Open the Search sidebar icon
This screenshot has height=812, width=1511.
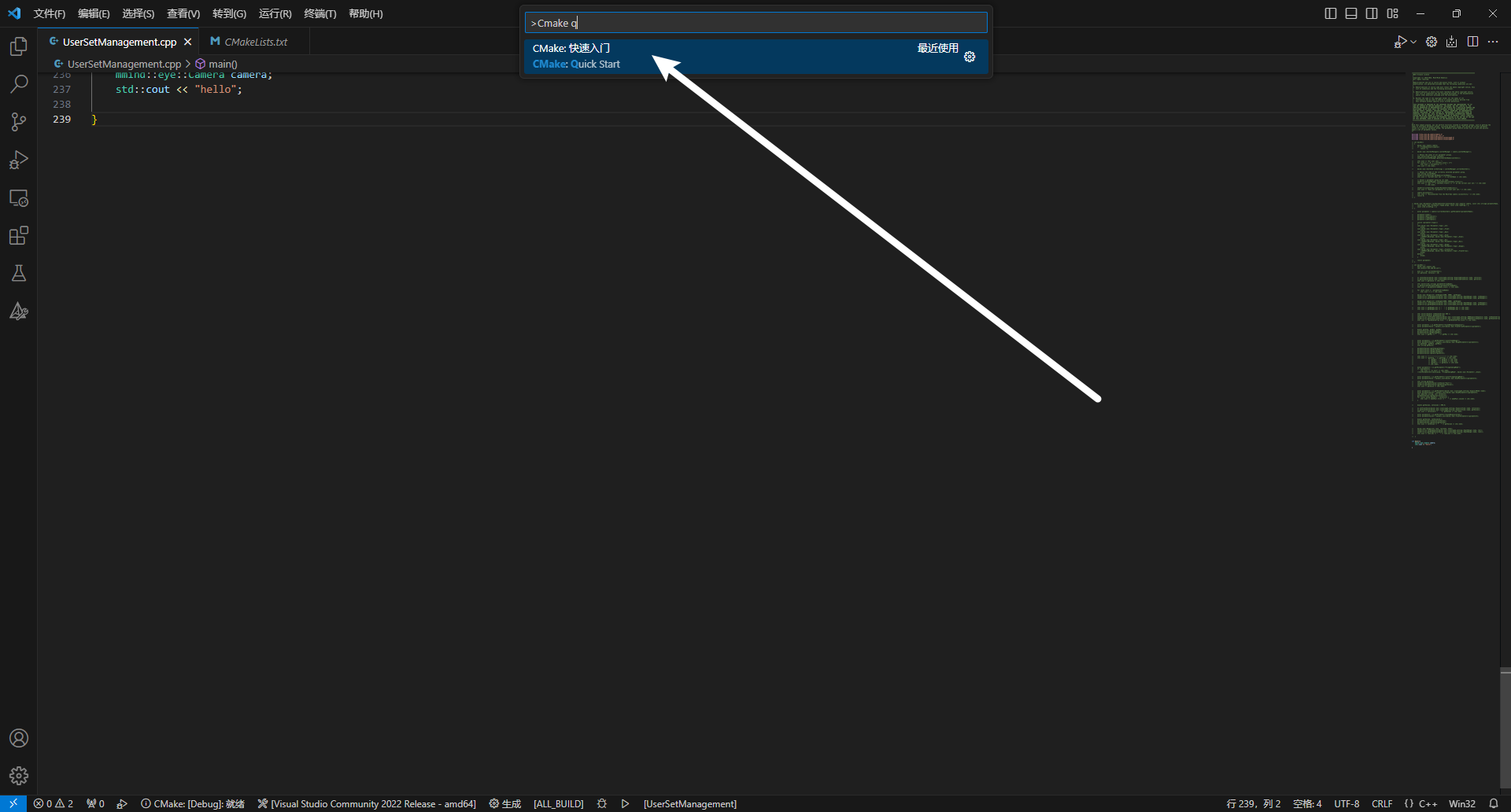click(18, 83)
